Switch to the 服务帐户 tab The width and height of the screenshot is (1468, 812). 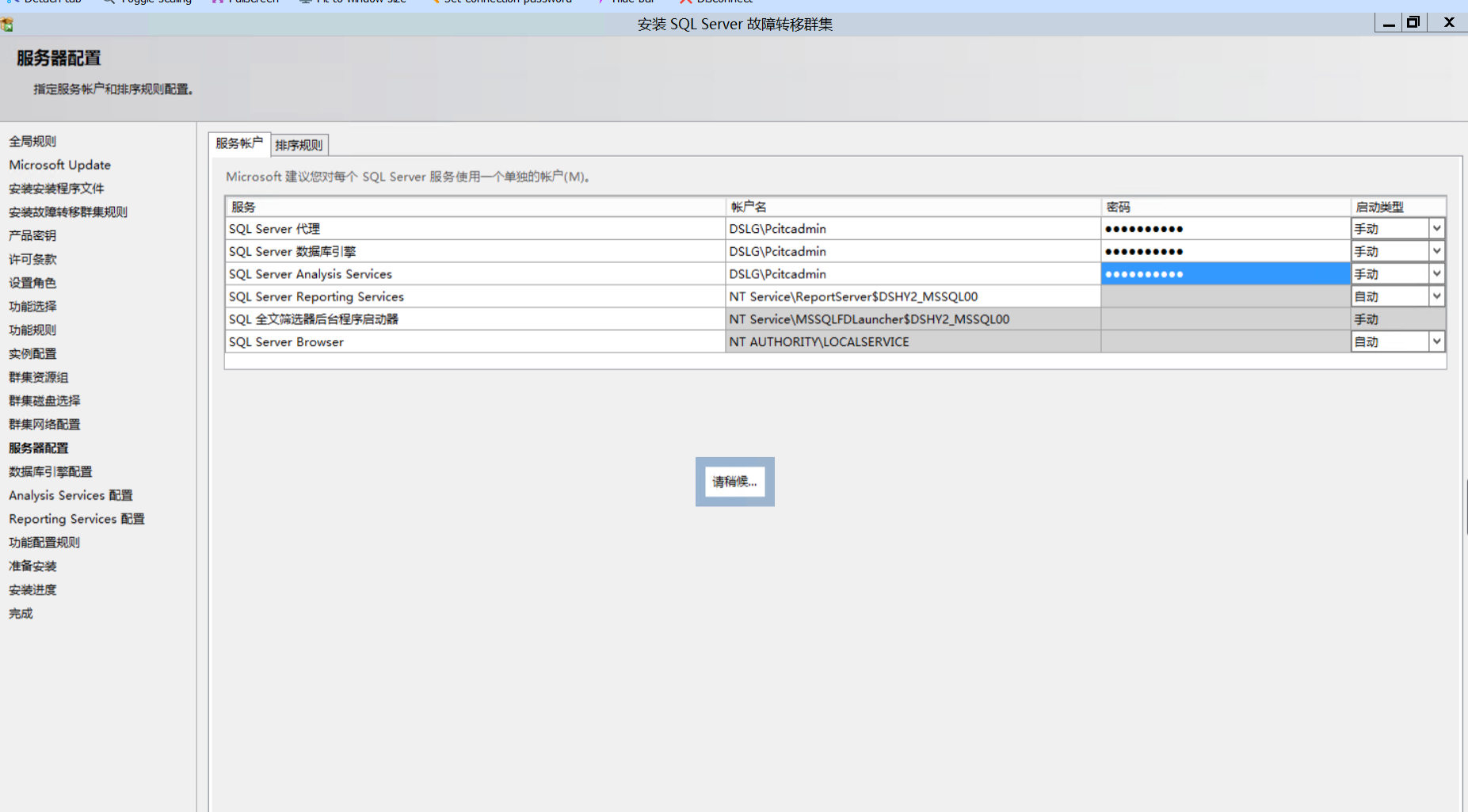(x=239, y=143)
